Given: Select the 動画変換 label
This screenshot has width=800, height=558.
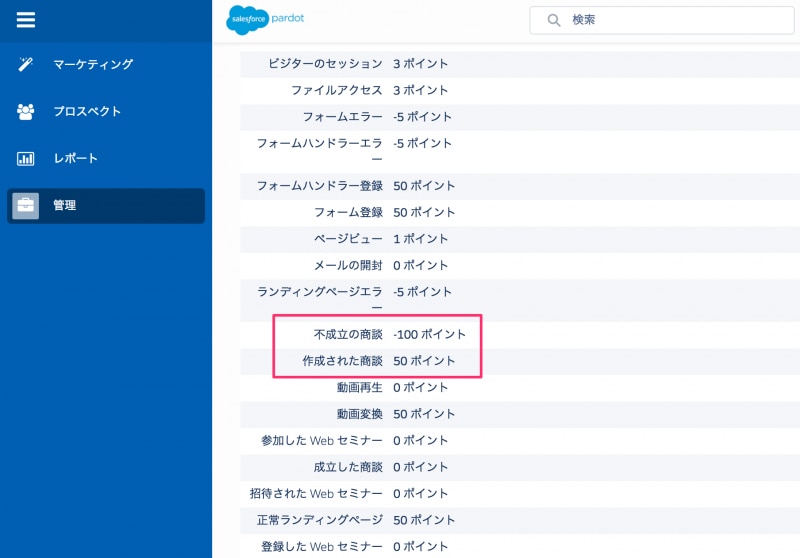Looking at the screenshot, I should tap(360, 414).
